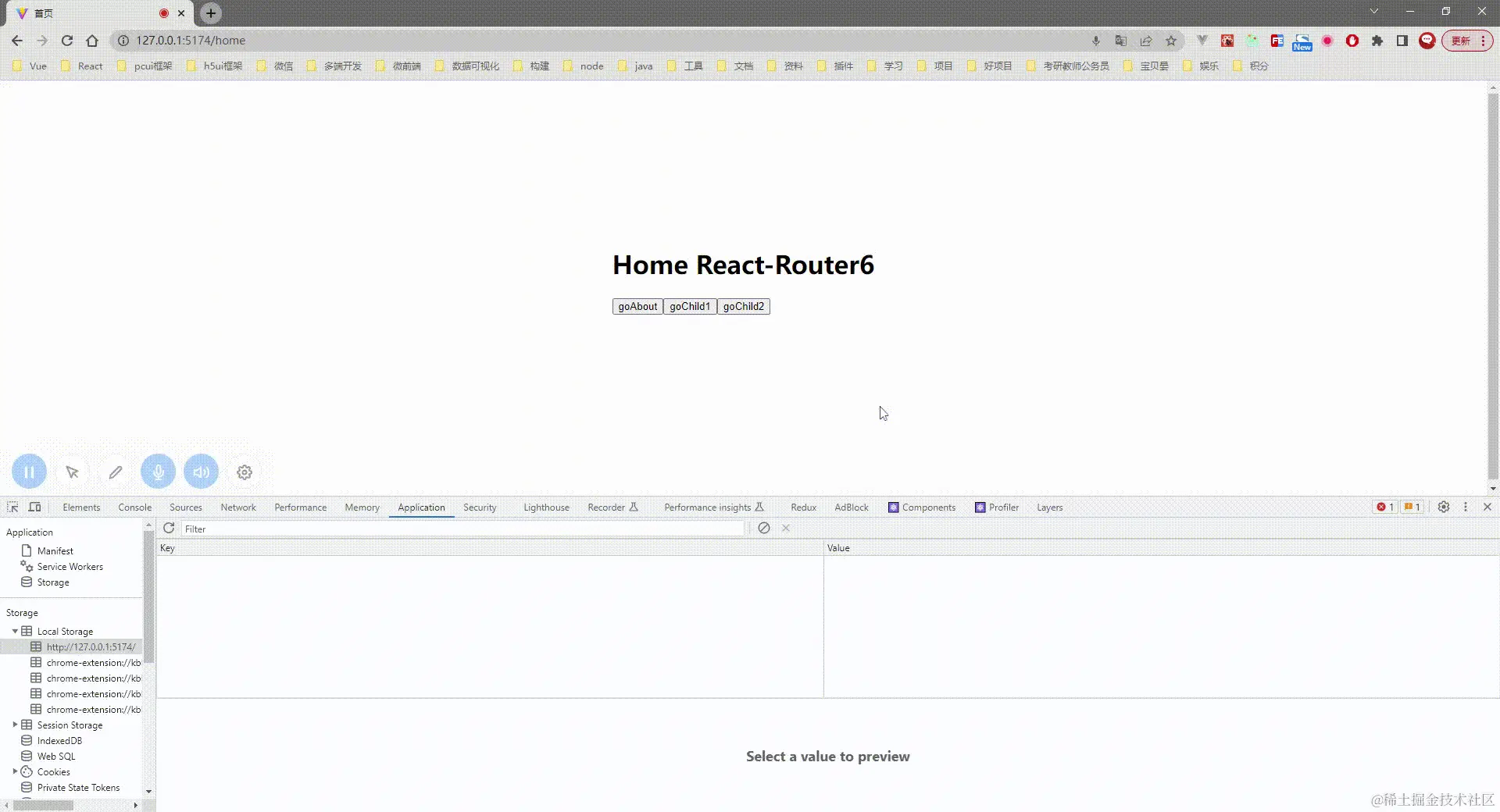Toggle the recorder system sound

coord(201,472)
